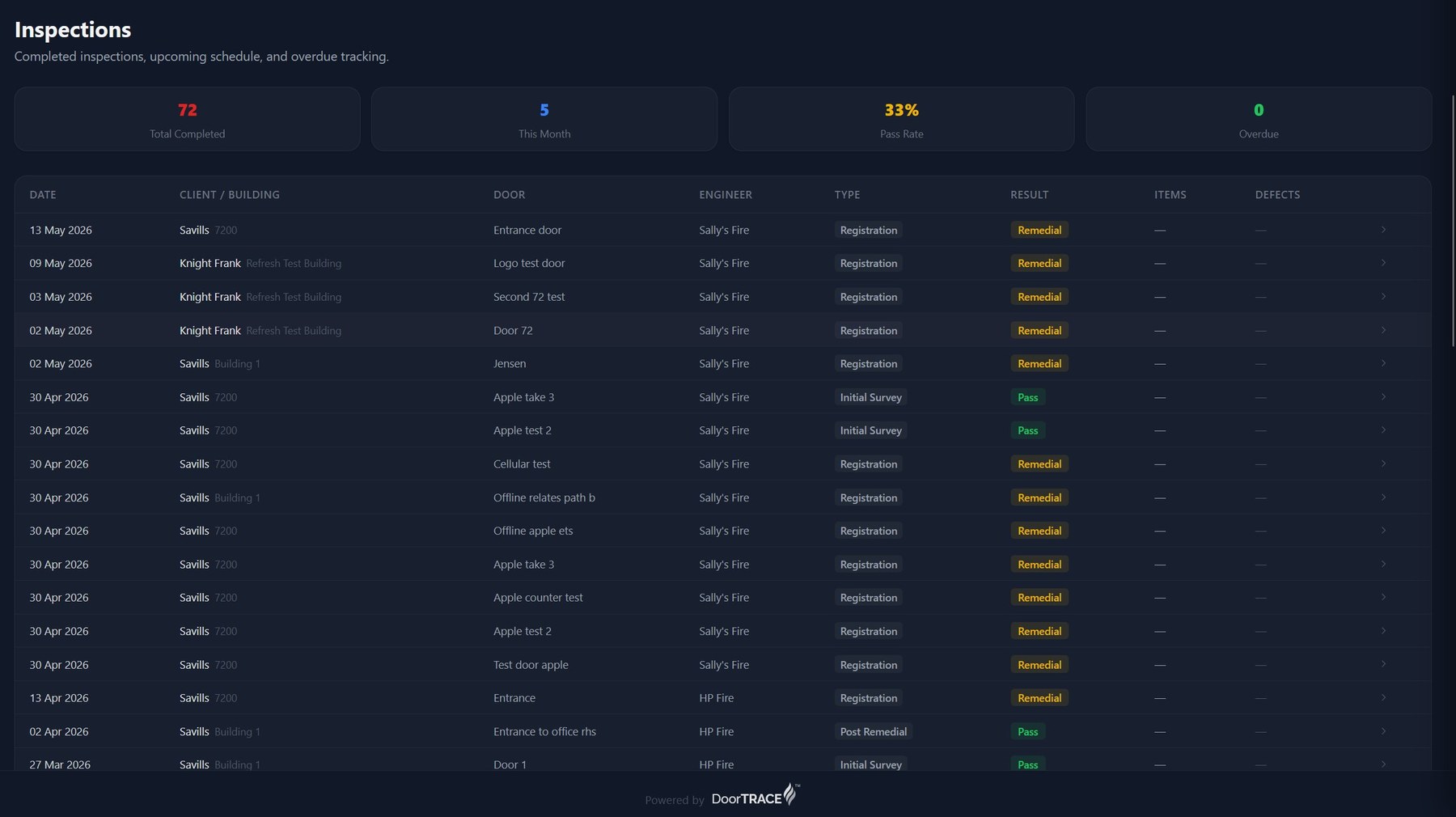Sort by the ENGINEER column header

click(x=726, y=195)
